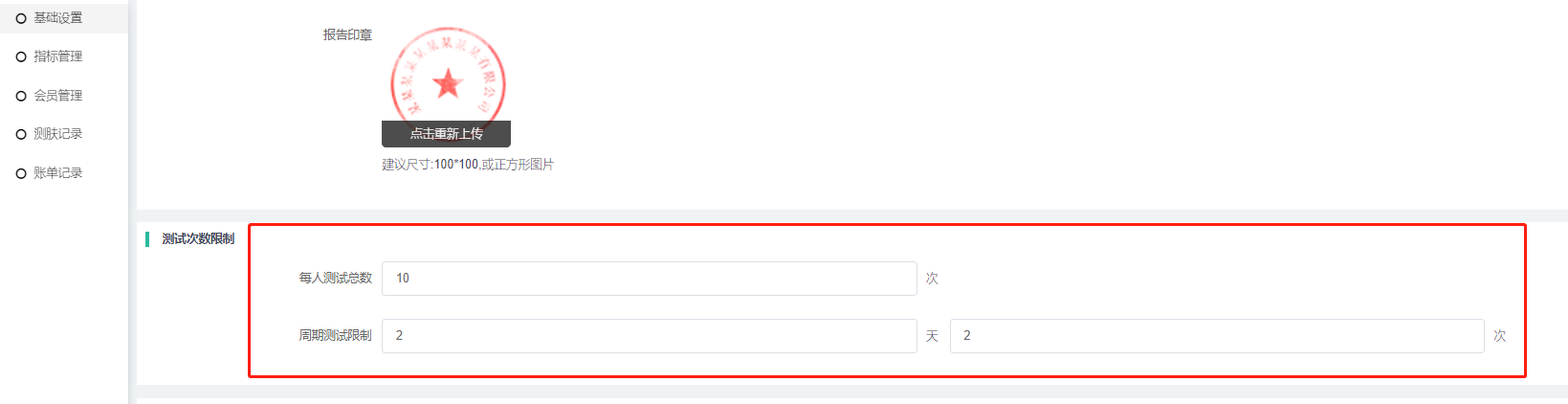Click the circle icon beside 账单记录

click(21, 173)
